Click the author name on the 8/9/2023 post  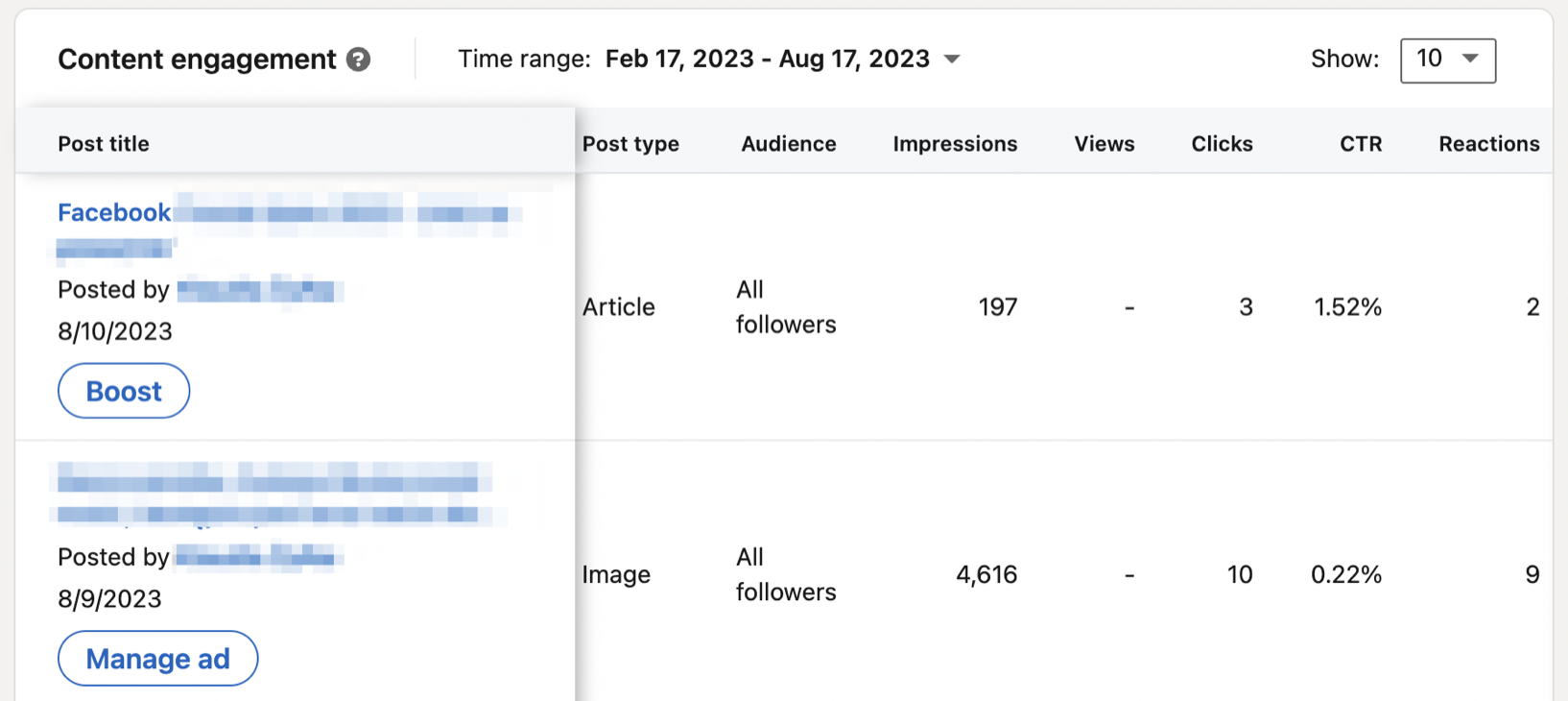tap(259, 557)
